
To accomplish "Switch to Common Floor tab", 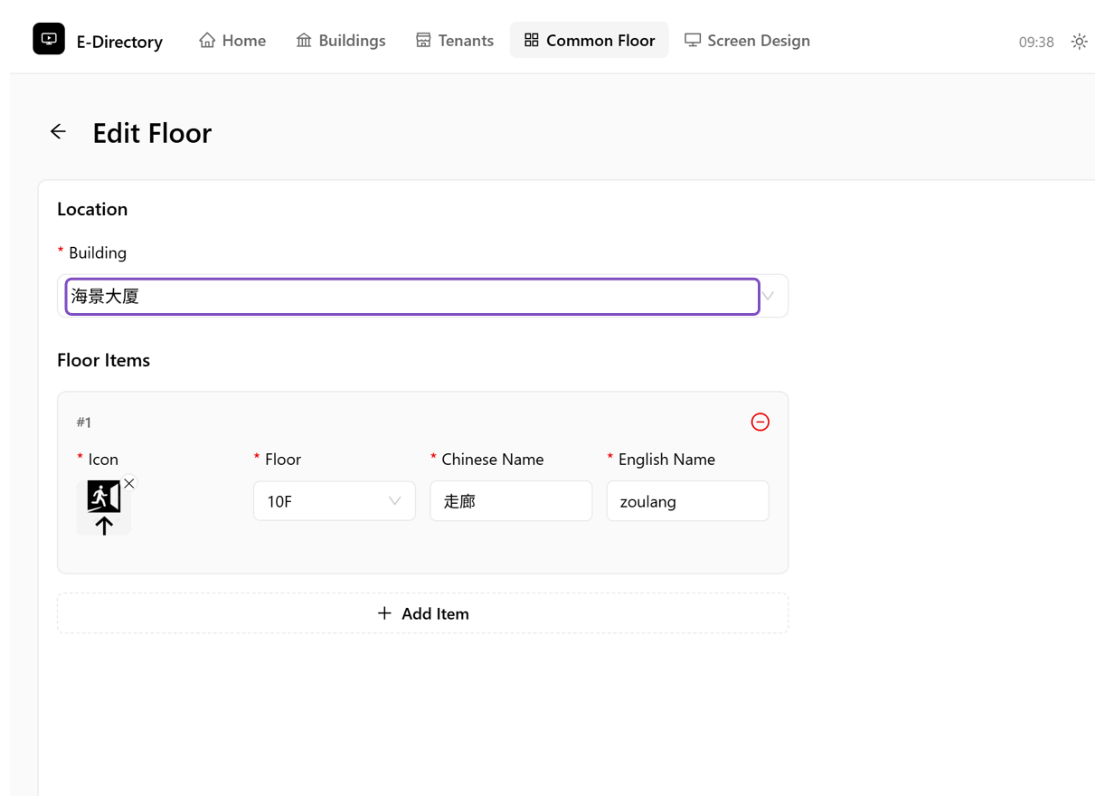I will pos(589,40).
